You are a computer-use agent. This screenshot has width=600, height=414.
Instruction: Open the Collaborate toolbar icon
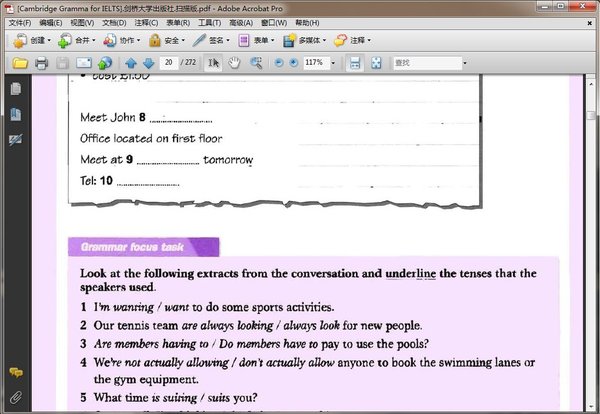point(110,40)
